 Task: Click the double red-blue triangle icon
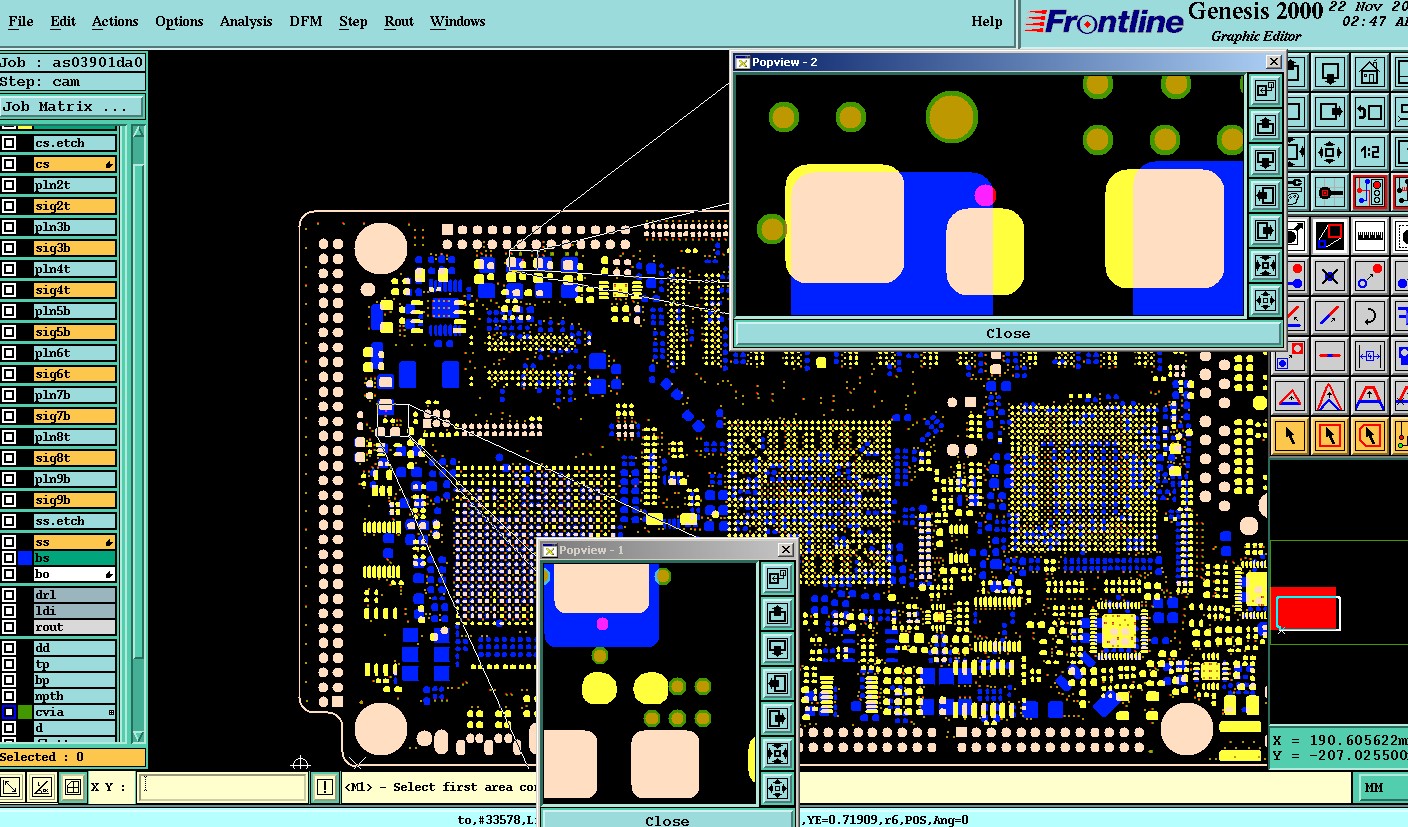(x=1329, y=397)
